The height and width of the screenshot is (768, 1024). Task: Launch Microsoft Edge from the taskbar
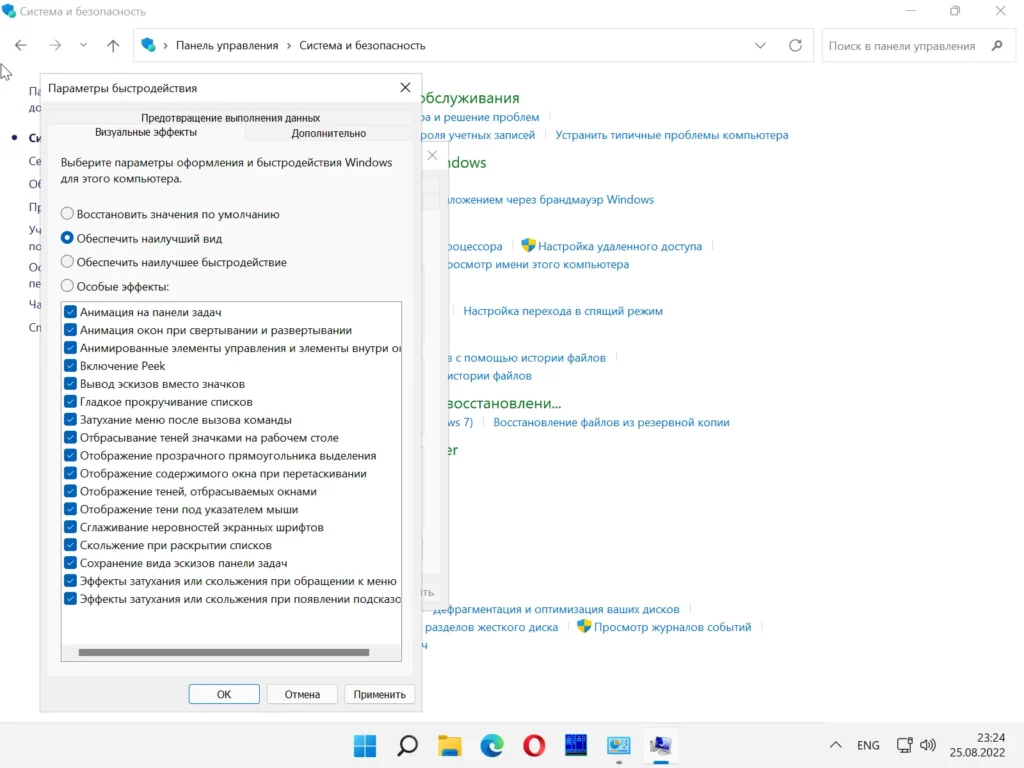[x=491, y=745]
